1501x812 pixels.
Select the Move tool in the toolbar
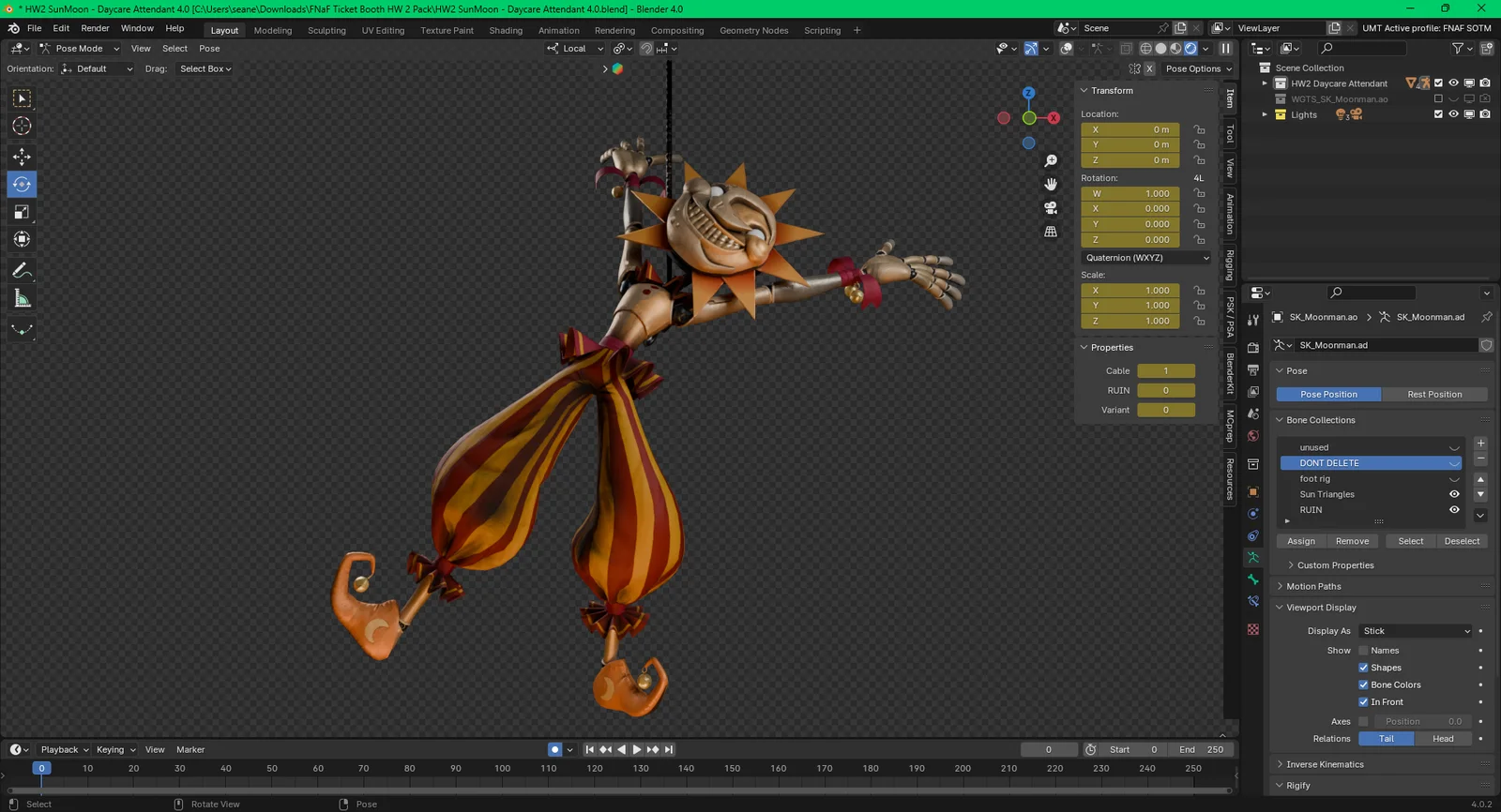click(x=22, y=157)
